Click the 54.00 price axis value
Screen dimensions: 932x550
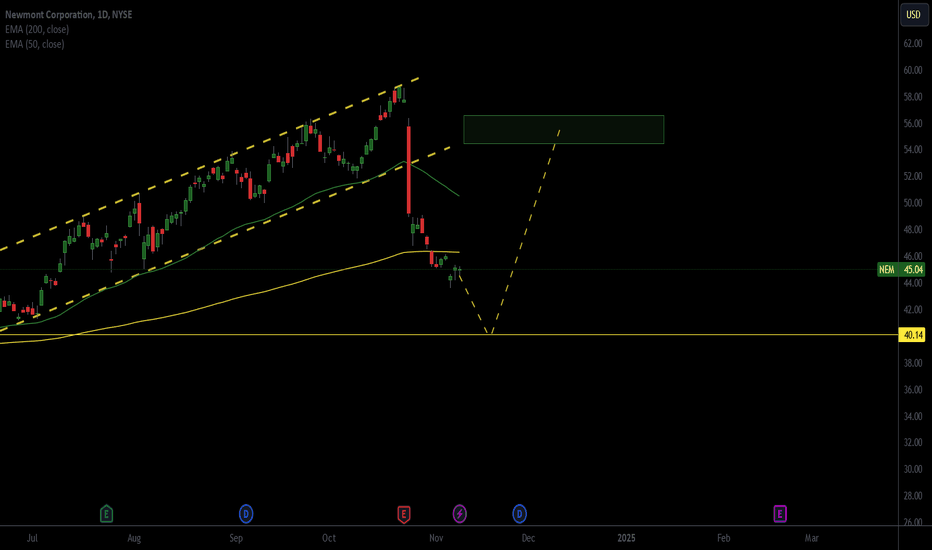coord(913,150)
